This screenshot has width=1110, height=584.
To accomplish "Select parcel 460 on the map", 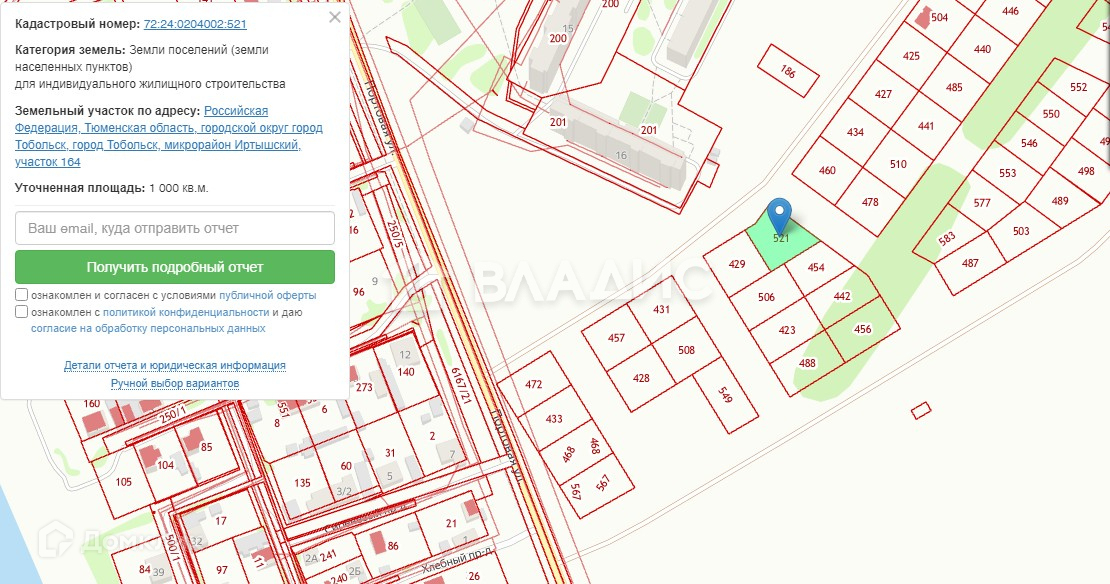I will coord(827,171).
